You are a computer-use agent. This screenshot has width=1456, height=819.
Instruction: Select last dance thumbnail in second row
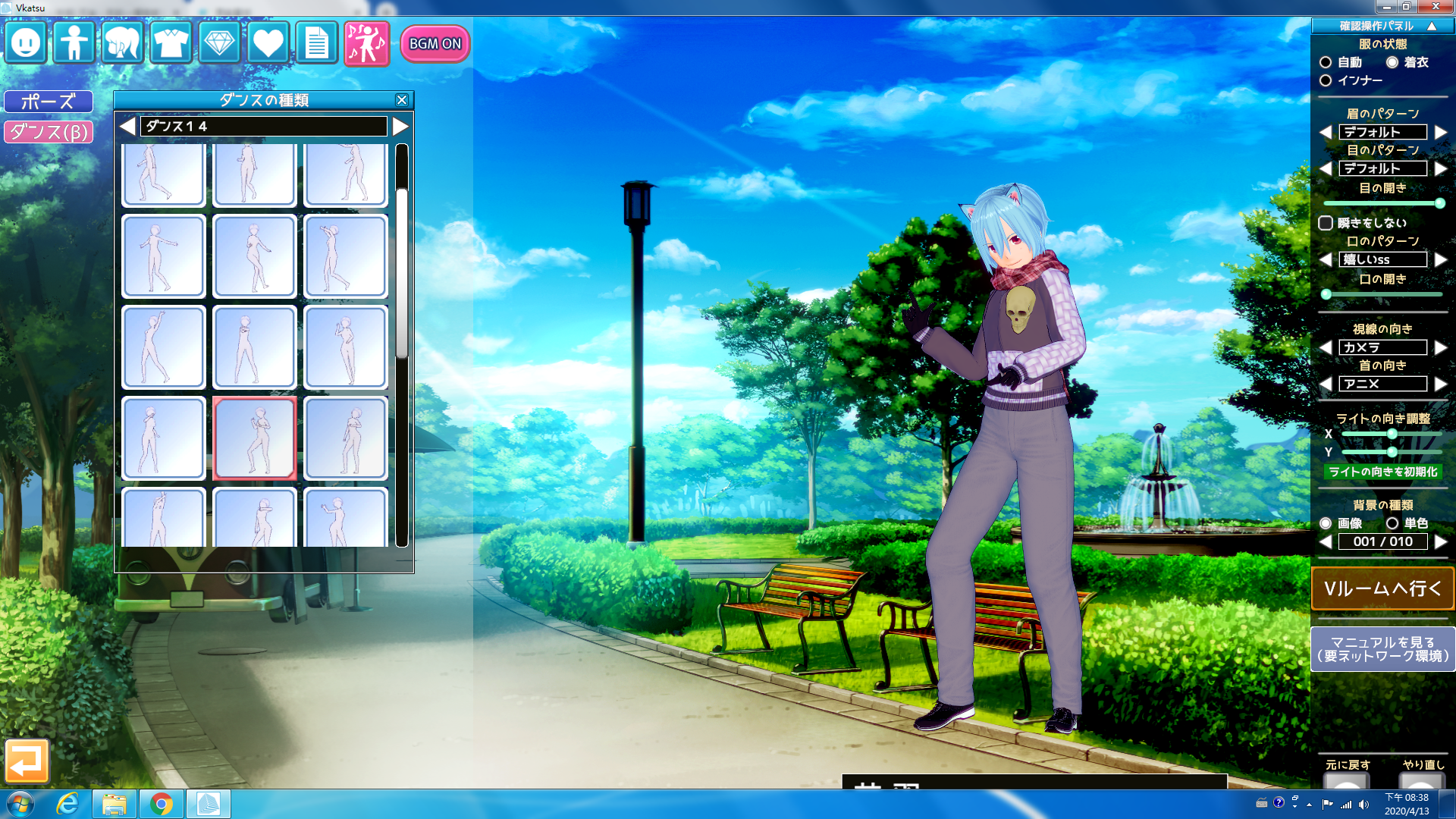[x=346, y=256]
